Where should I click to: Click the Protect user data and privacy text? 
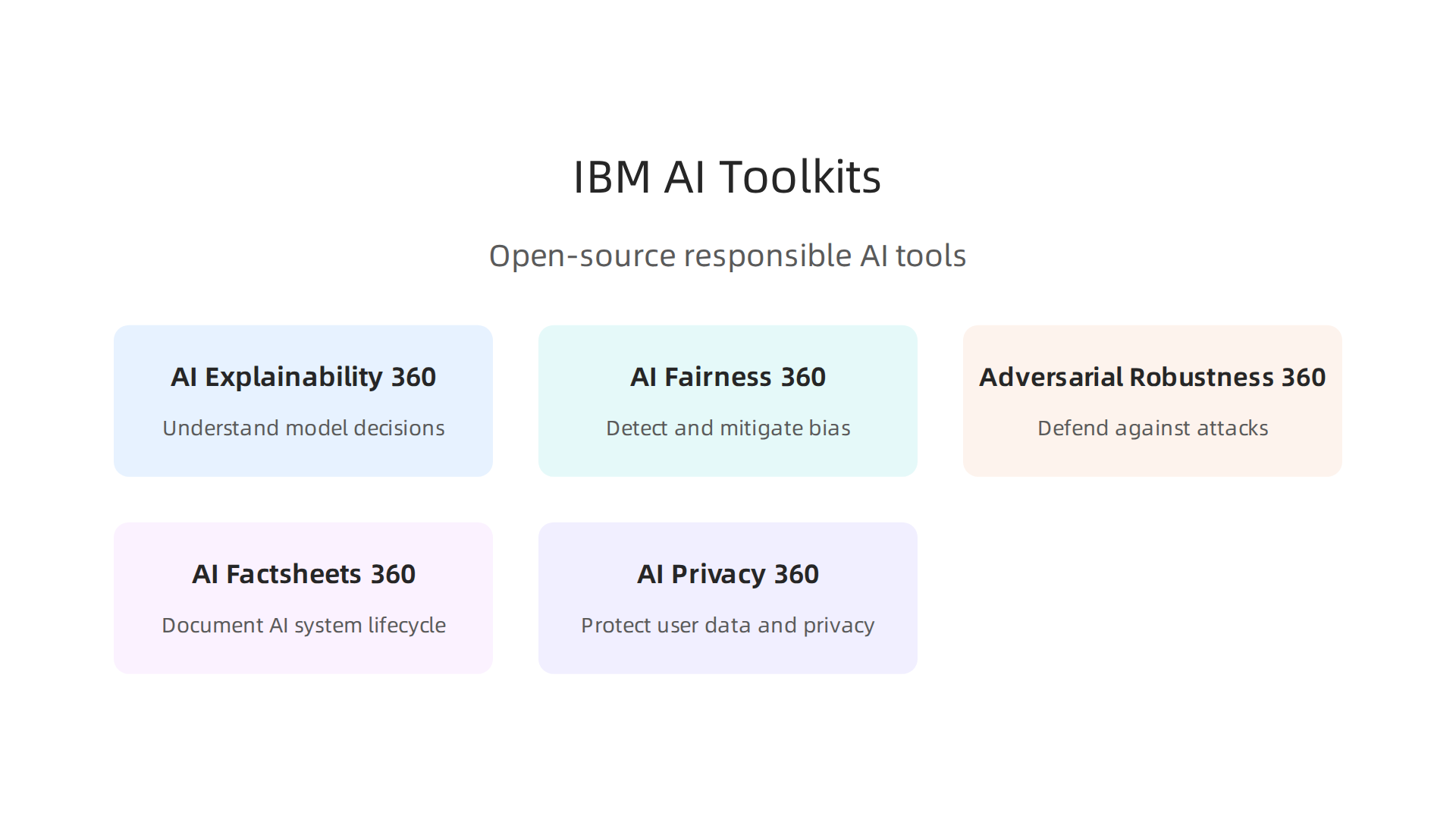pyautogui.click(x=728, y=626)
